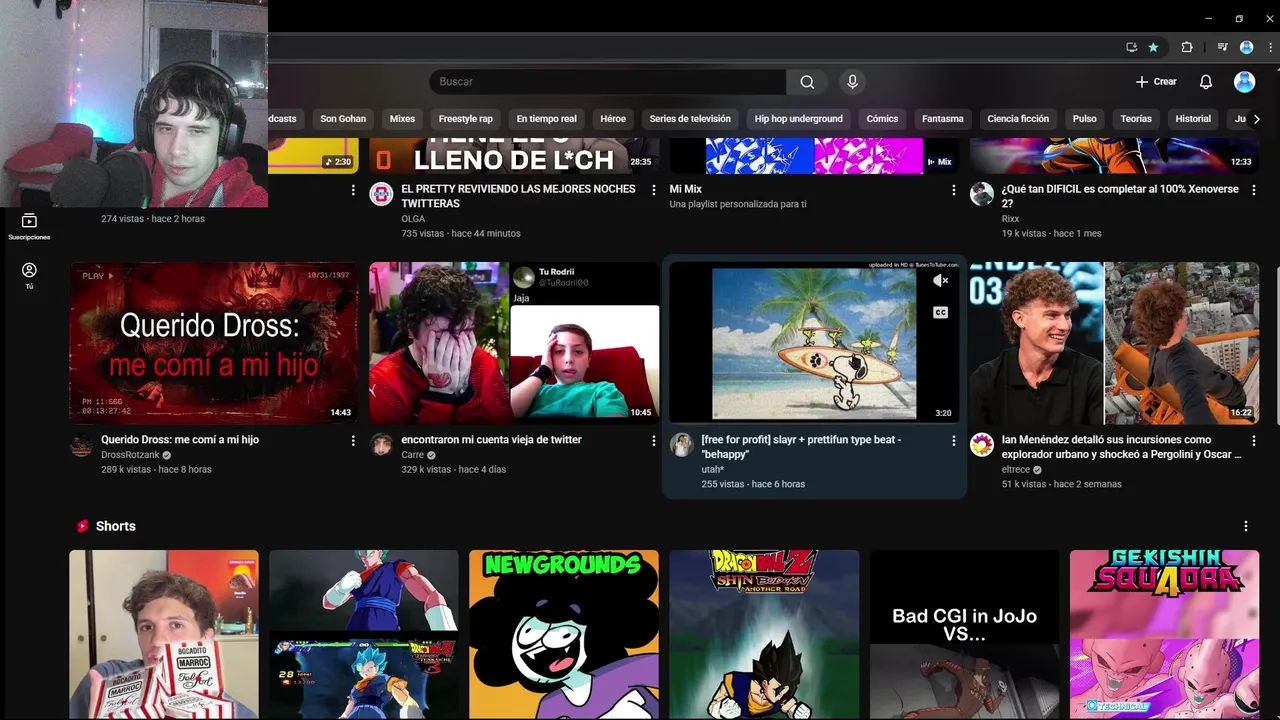Click the utah* channel avatar
This screenshot has width=1280, height=720.
(682, 445)
